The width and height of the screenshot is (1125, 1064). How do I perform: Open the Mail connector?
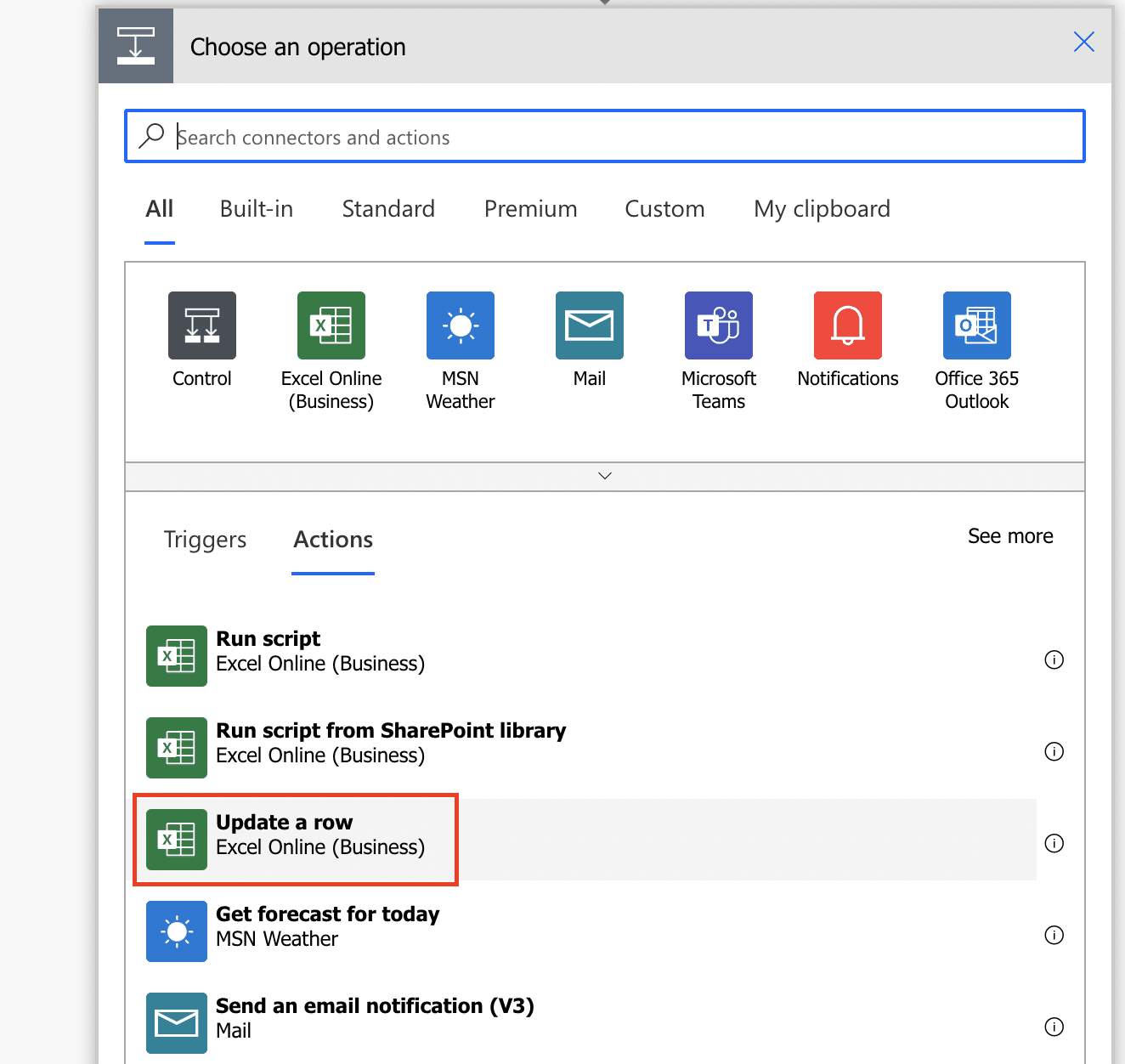[x=590, y=325]
